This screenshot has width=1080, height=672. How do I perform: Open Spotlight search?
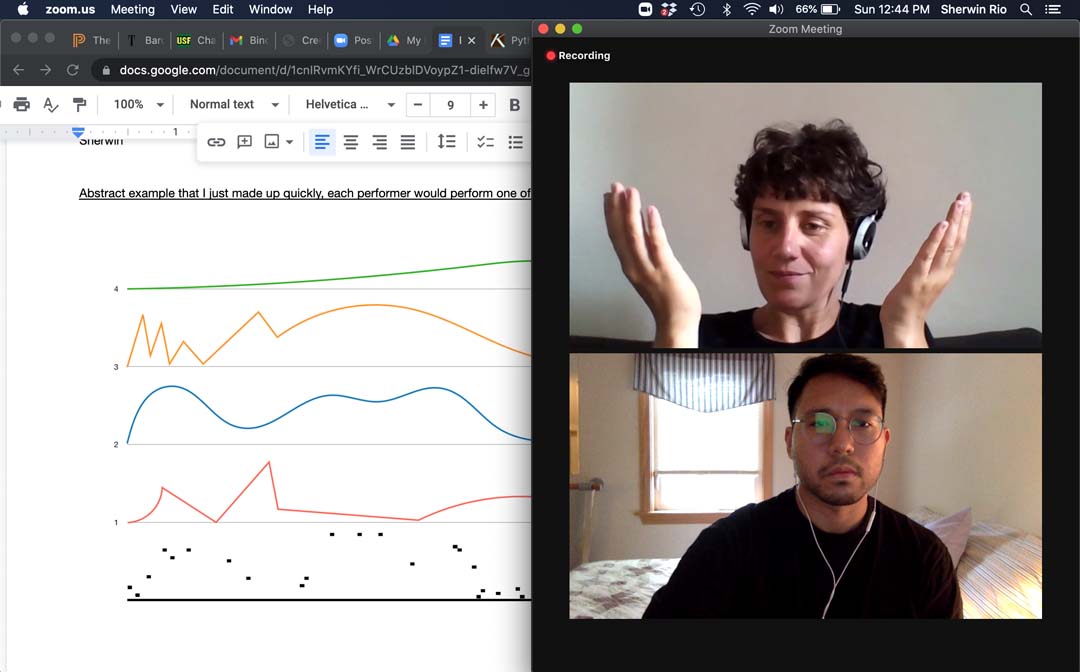1026,10
